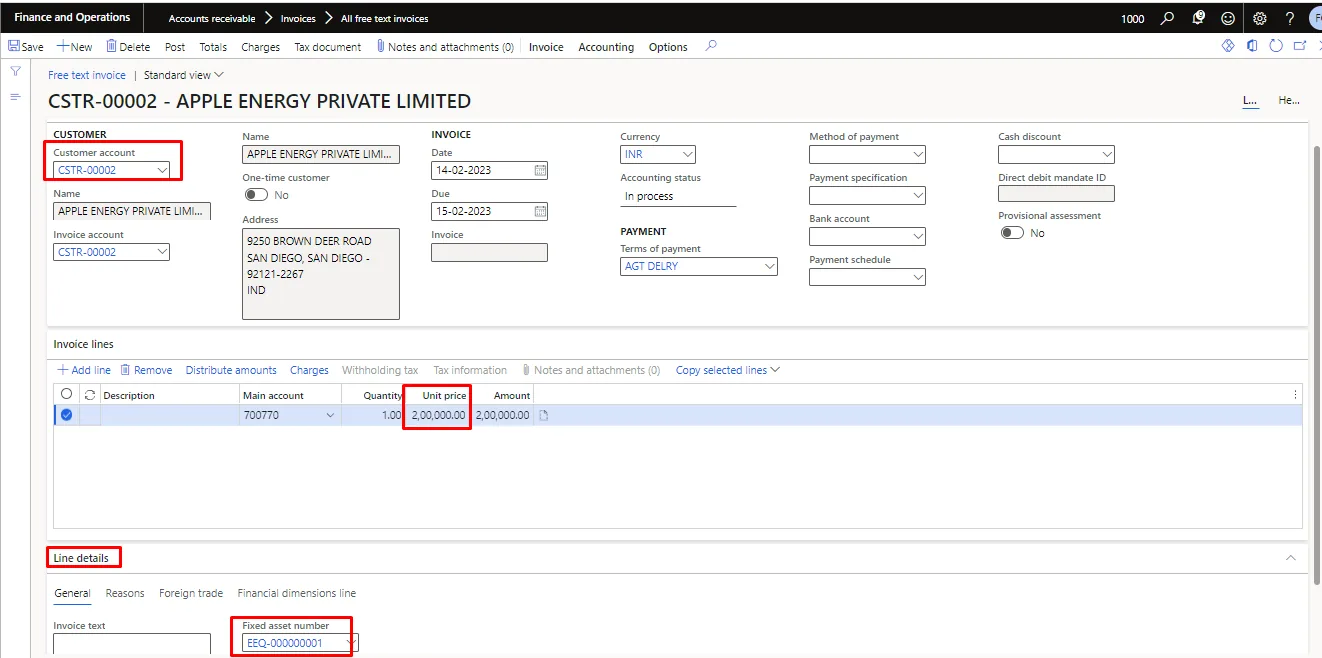Viewport: 1322px width, 658px height.
Task: Open the Standard view selector
Action: (184, 75)
